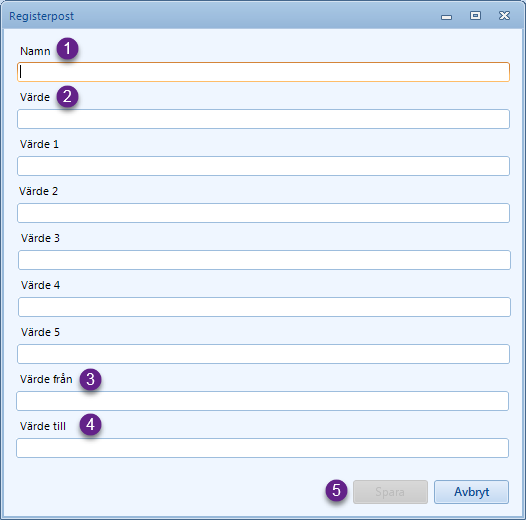Click the Spara button
This screenshot has width=526, height=520.
point(390,492)
